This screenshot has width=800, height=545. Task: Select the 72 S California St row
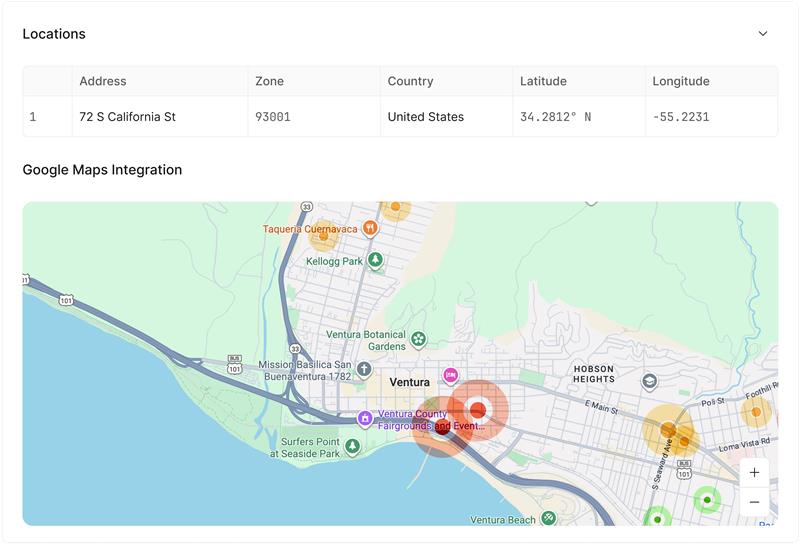click(x=127, y=117)
